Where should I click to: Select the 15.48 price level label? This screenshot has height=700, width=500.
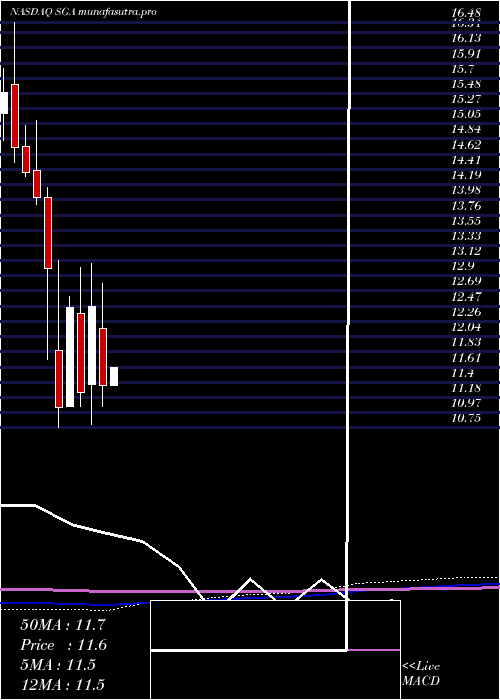466,84
